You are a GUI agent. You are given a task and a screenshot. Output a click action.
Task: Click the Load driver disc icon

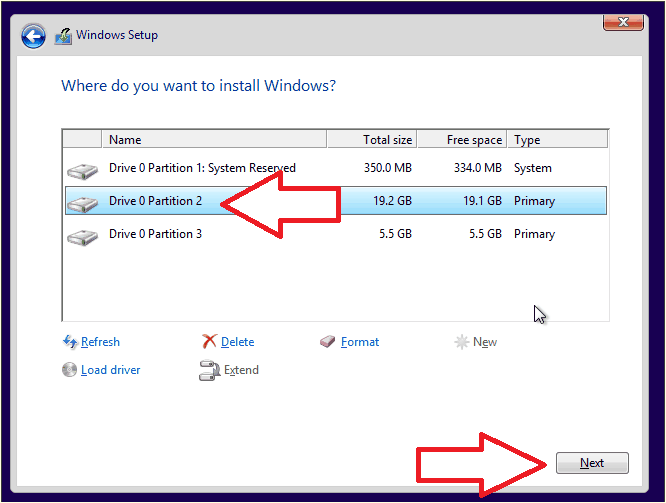[69, 370]
